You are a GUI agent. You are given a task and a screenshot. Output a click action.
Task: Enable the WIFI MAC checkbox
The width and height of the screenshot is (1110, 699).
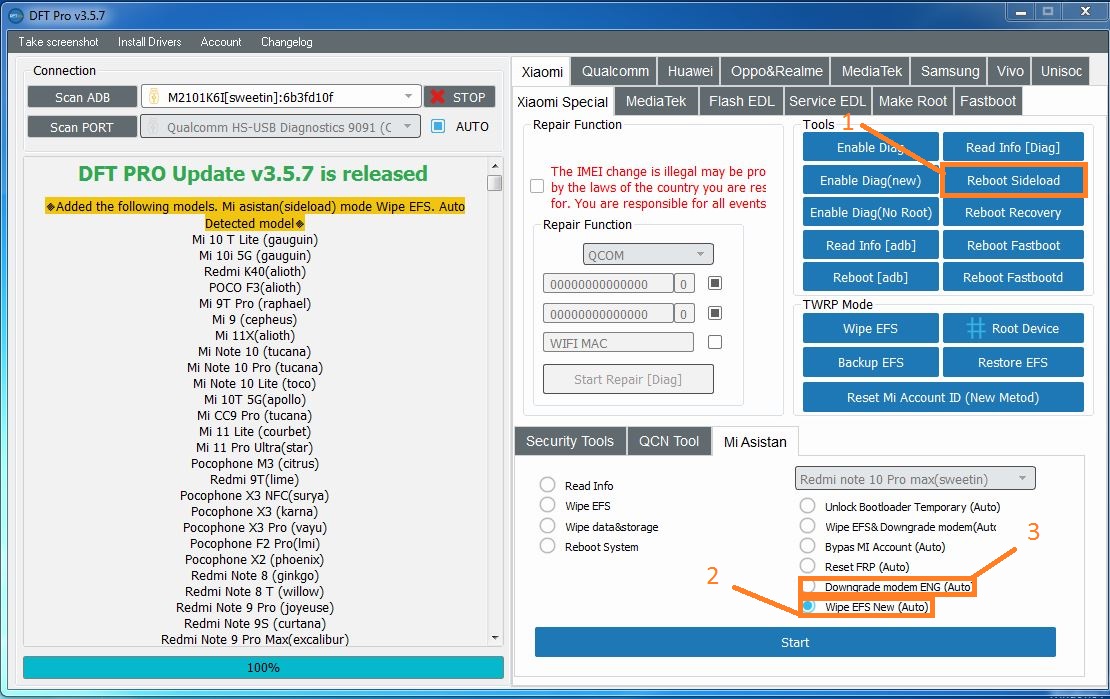tap(715, 342)
